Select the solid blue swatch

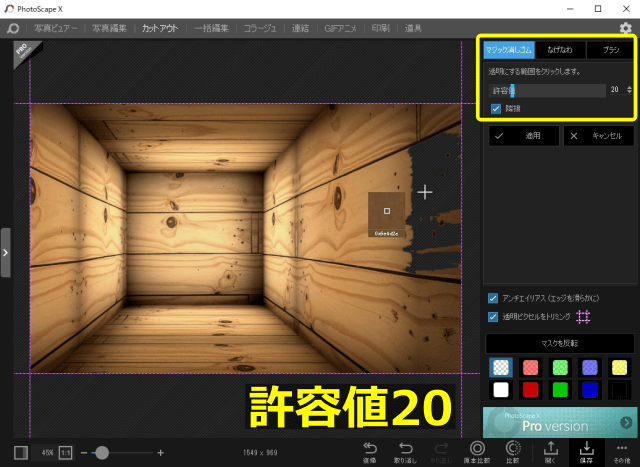pyautogui.click(x=589, y=390)
